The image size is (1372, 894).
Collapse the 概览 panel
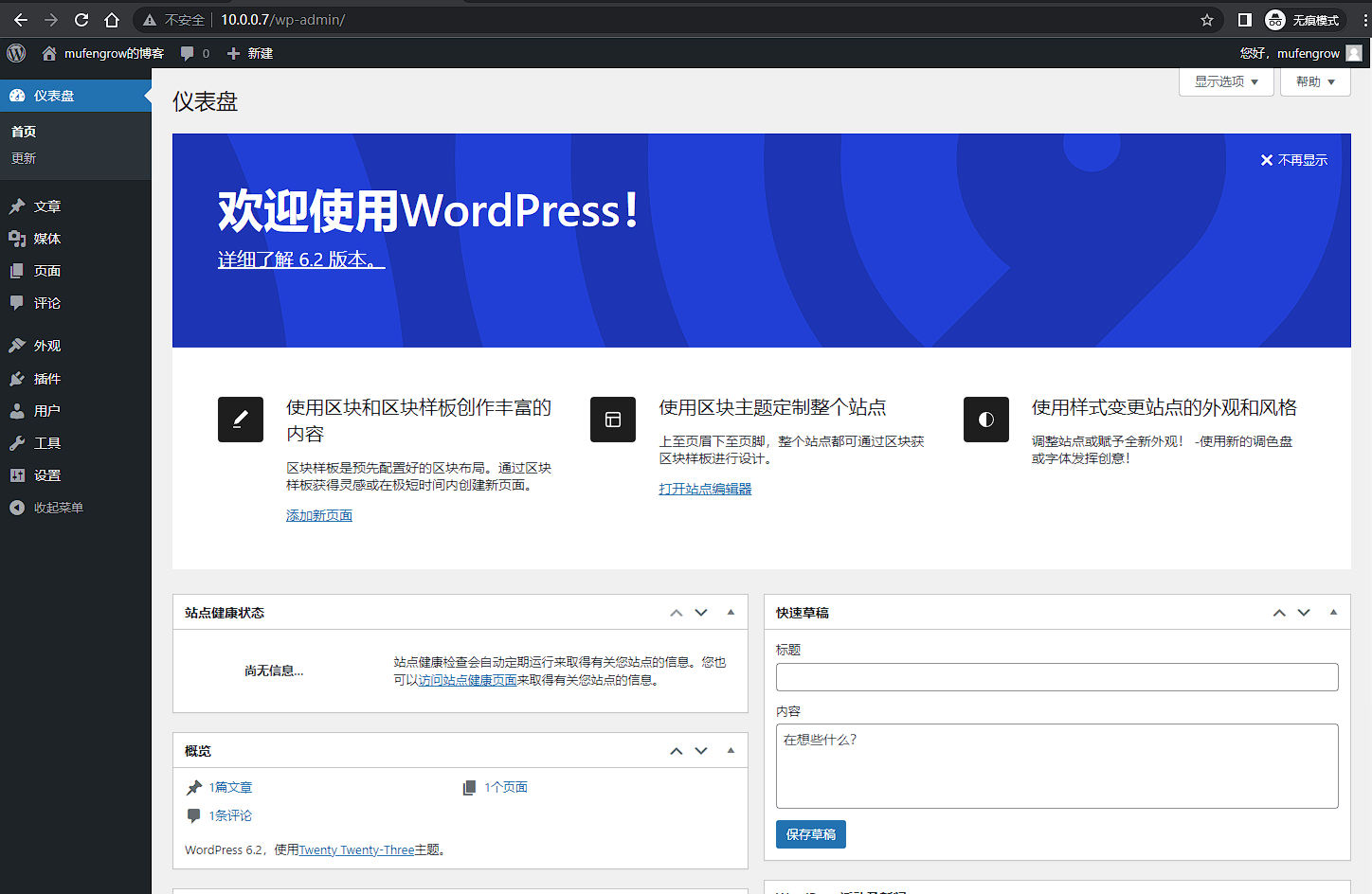tap(731, 751)
